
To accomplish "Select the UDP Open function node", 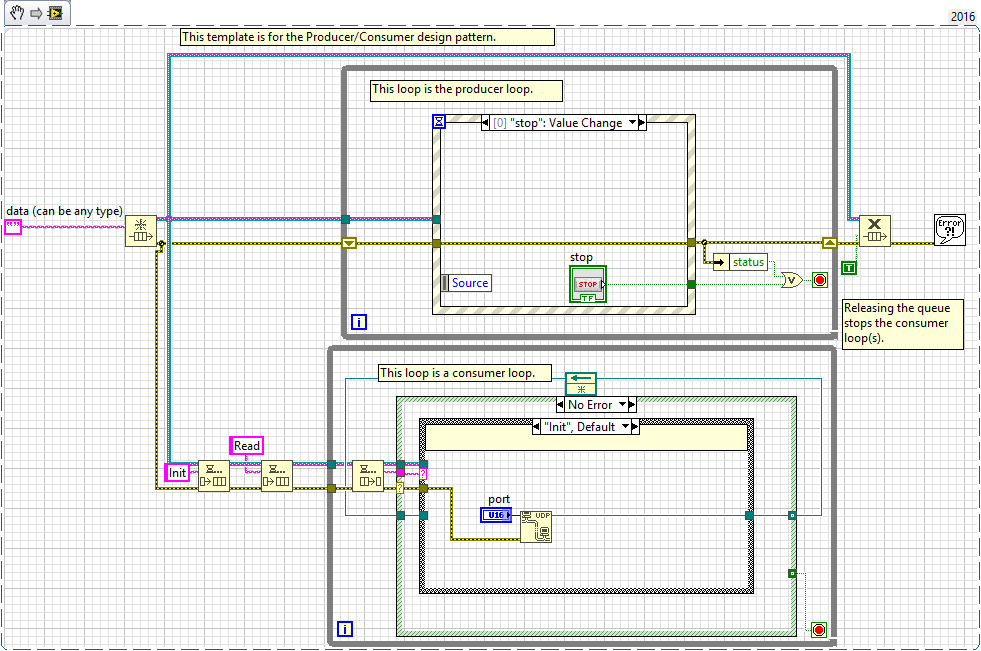I will click(x=535, y=524).
